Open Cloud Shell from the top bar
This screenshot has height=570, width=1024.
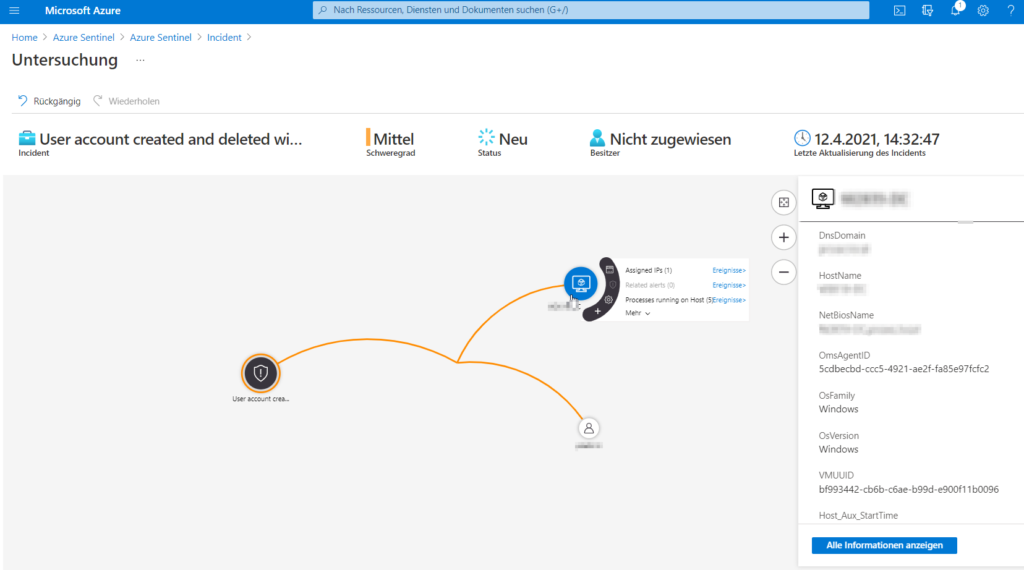pos(899,10)
